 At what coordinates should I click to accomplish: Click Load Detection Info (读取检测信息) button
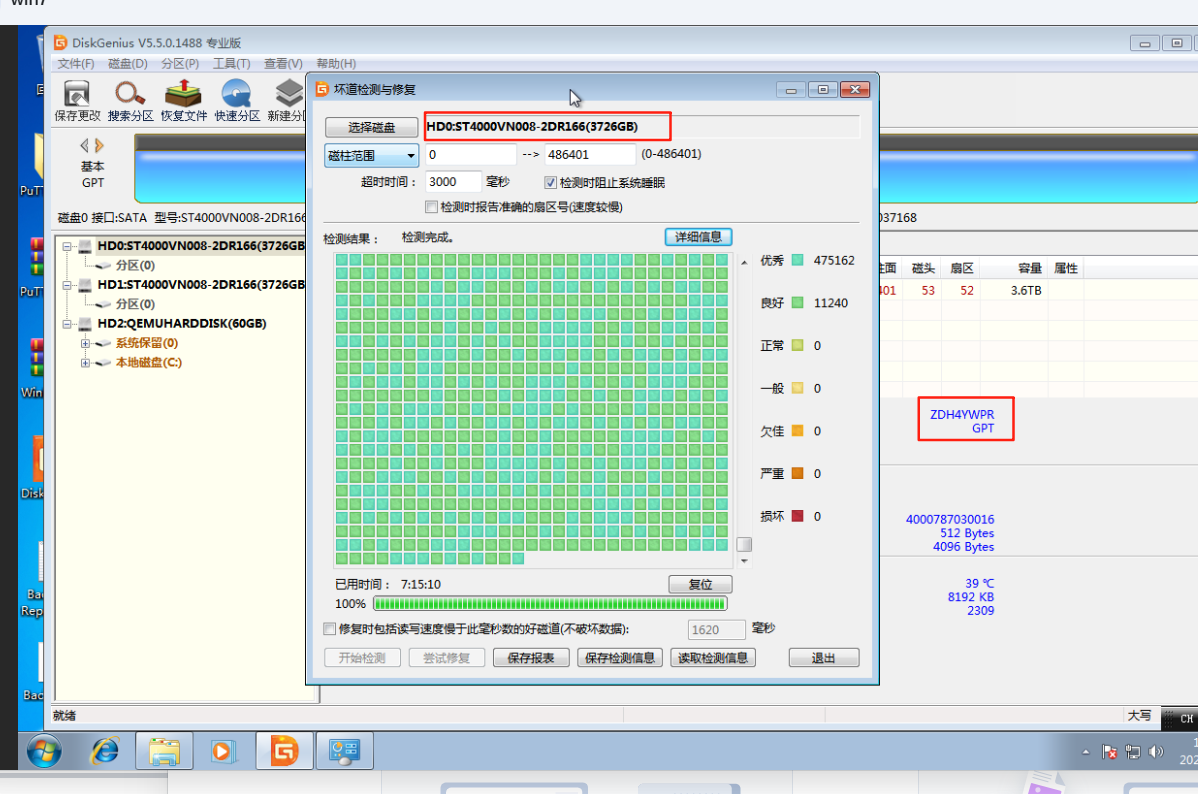(713, 658)
